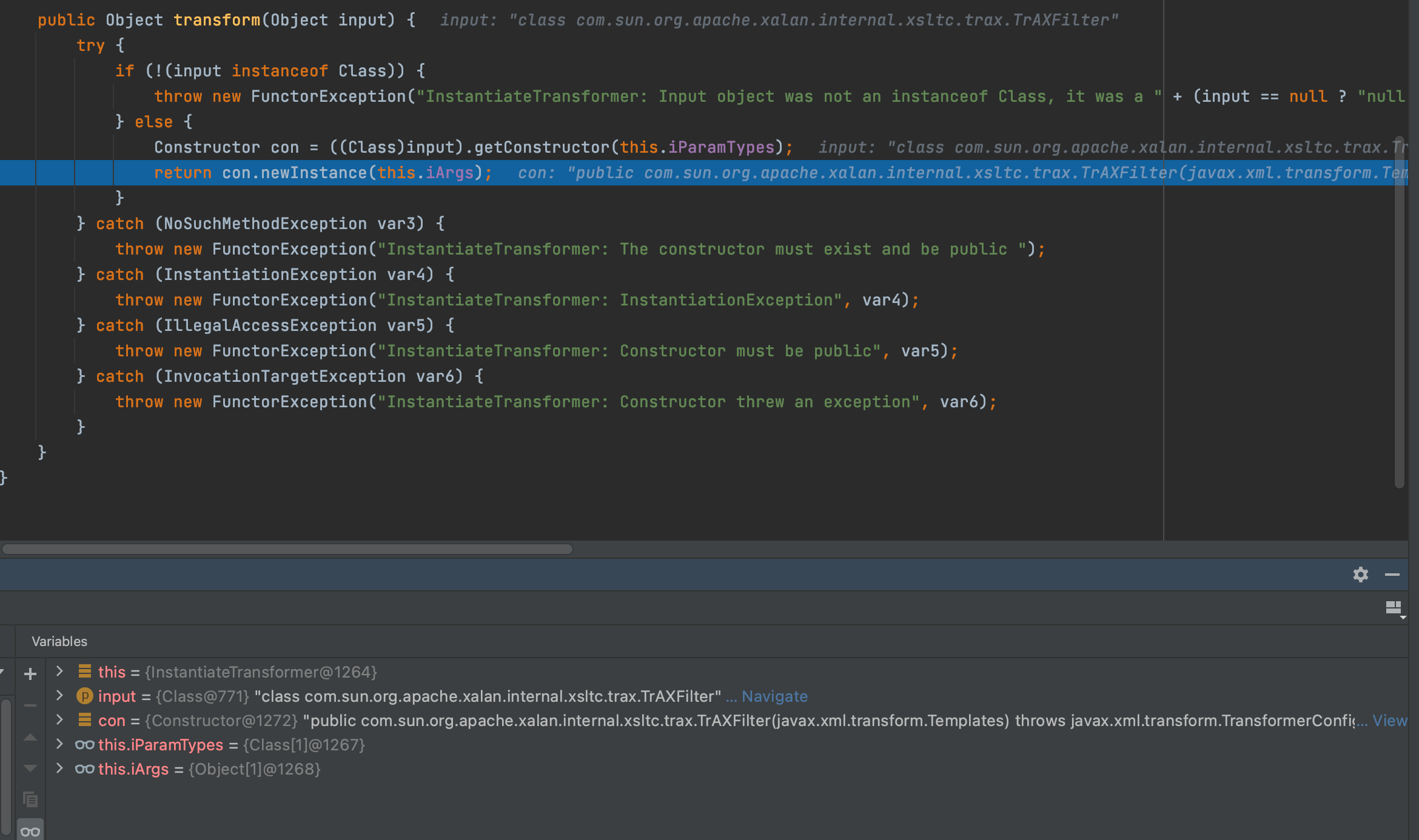The height and width of the screenshot is (840, 1419).
Task: Move watch up arrow icon
Action: pos(30,738)
